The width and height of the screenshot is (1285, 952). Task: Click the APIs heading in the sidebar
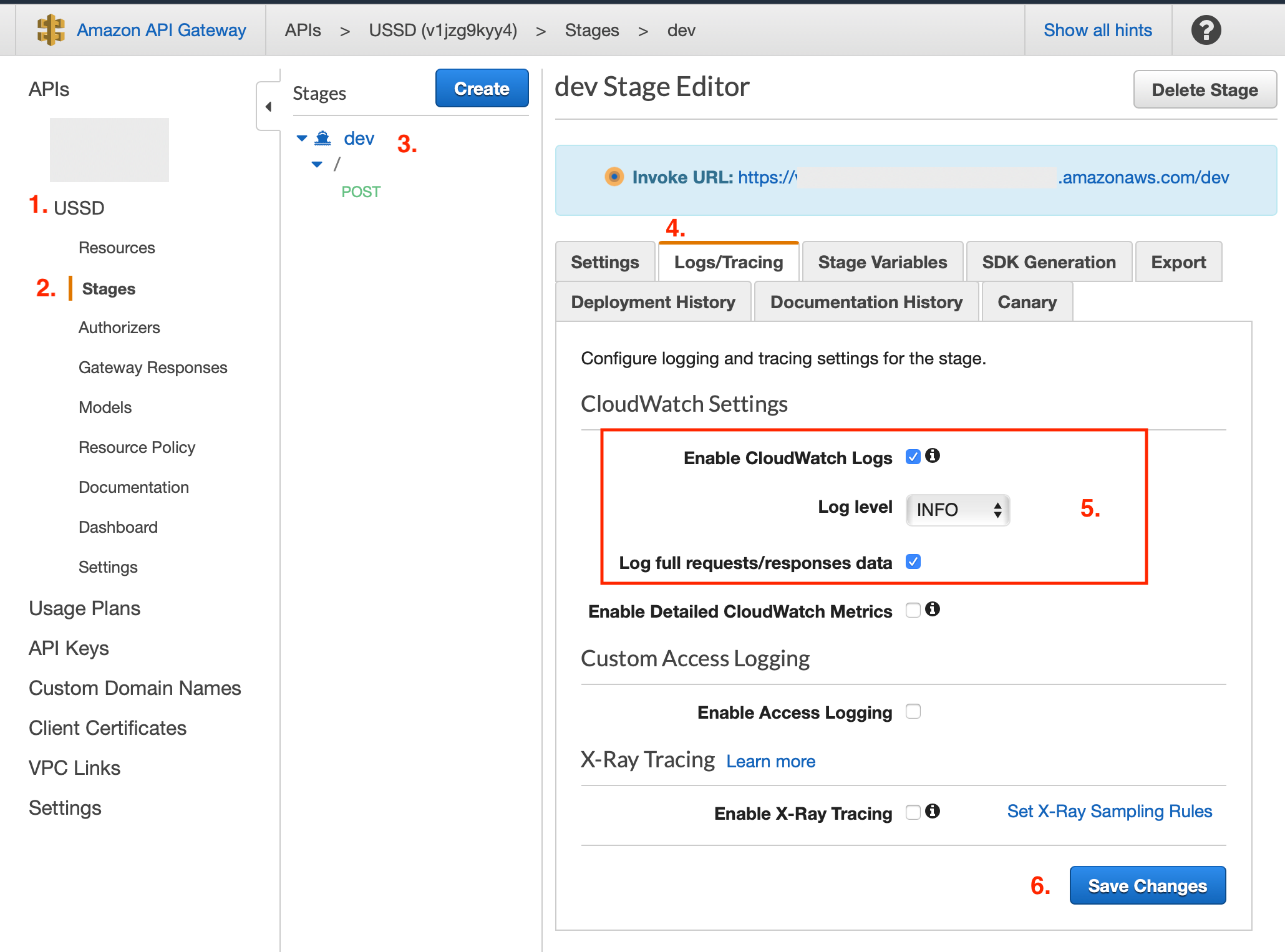49,89
